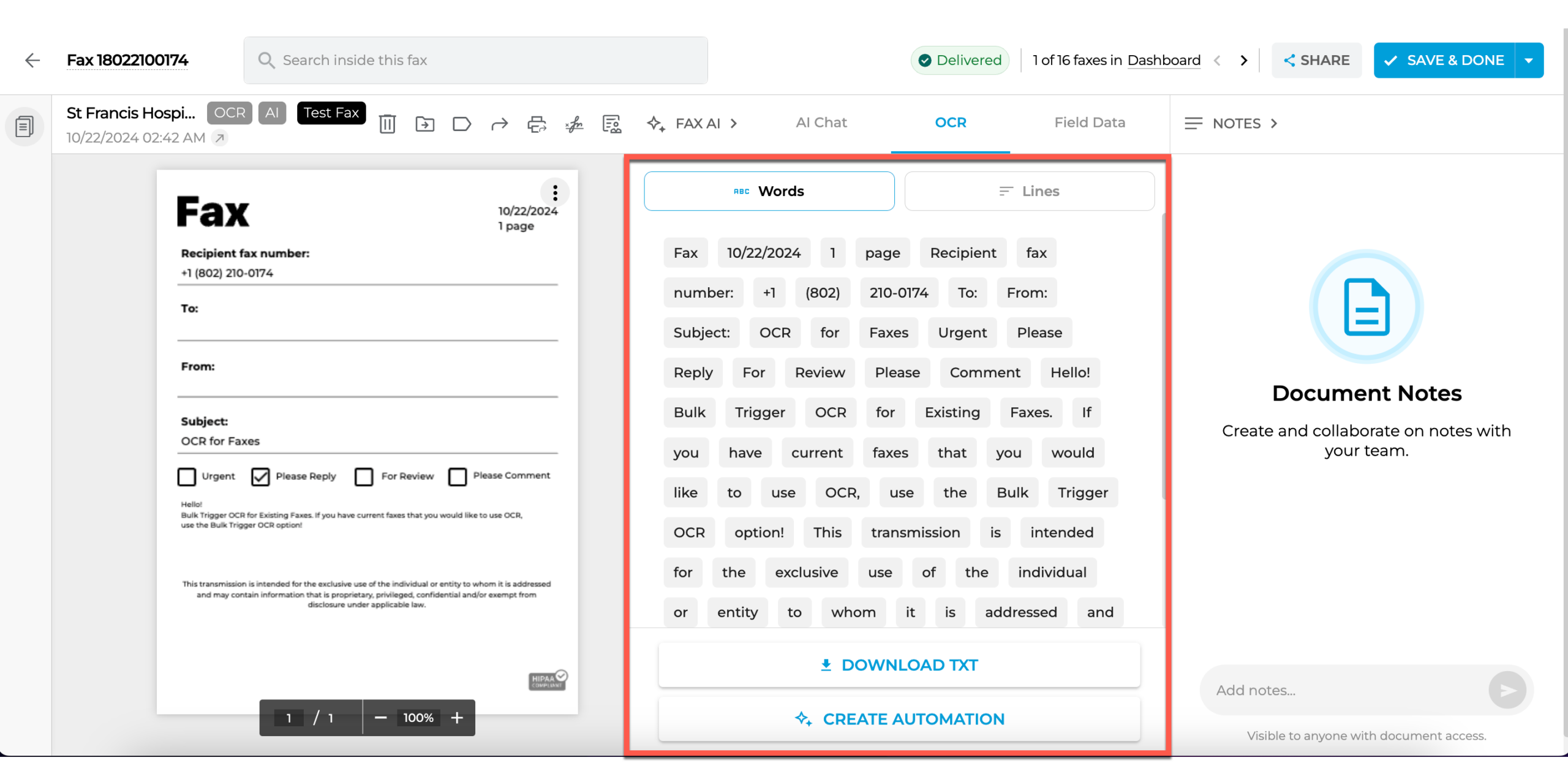Click the extract fields icon
The width and height of the screenshot is (1568, 782).
click(610, 123)
